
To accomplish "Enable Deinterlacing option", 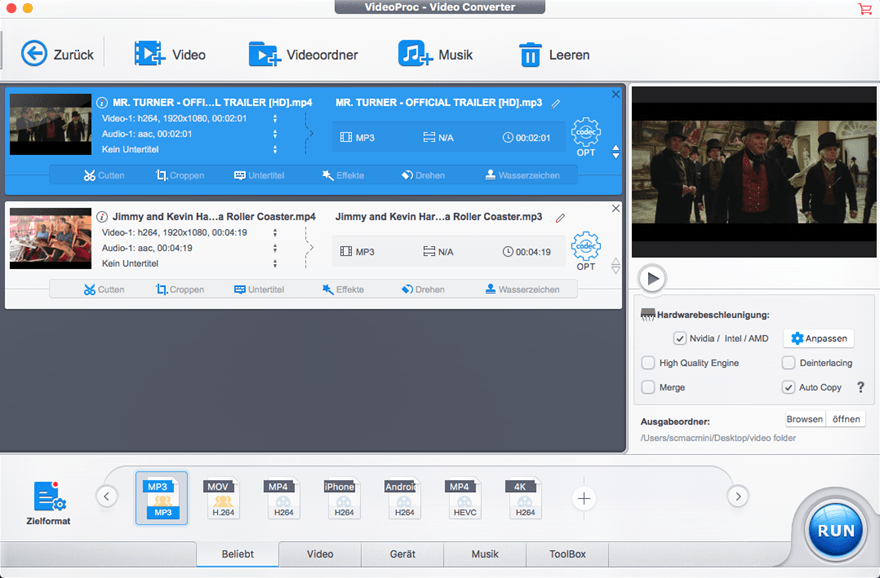I will pyautogui.click(x=789, y=363).
